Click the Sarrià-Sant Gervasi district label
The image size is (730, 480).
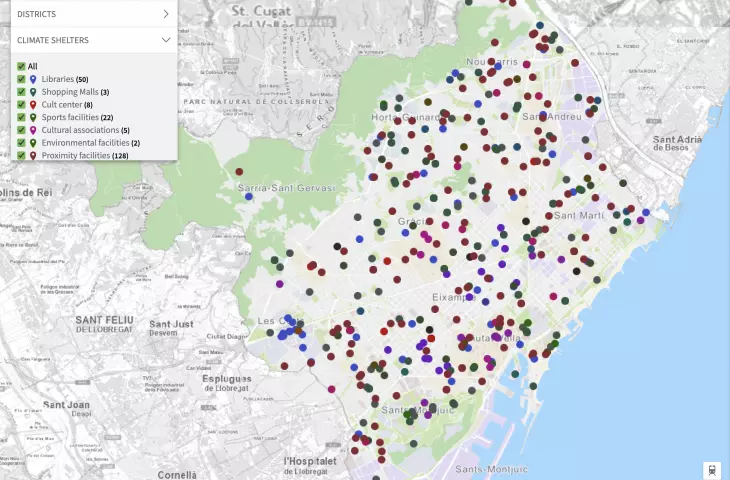tap(286, 188)
